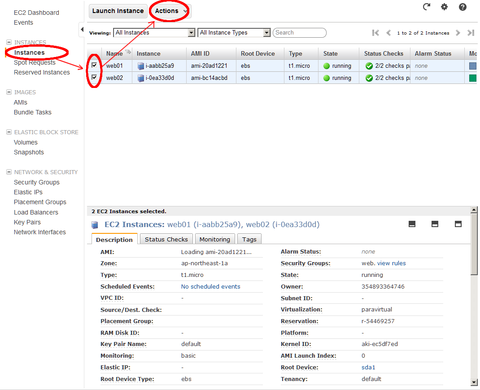Open the sda1 root device link
The height and width of the screenshot is (390, 480).
pyautogui.click(x=368, y=367)
